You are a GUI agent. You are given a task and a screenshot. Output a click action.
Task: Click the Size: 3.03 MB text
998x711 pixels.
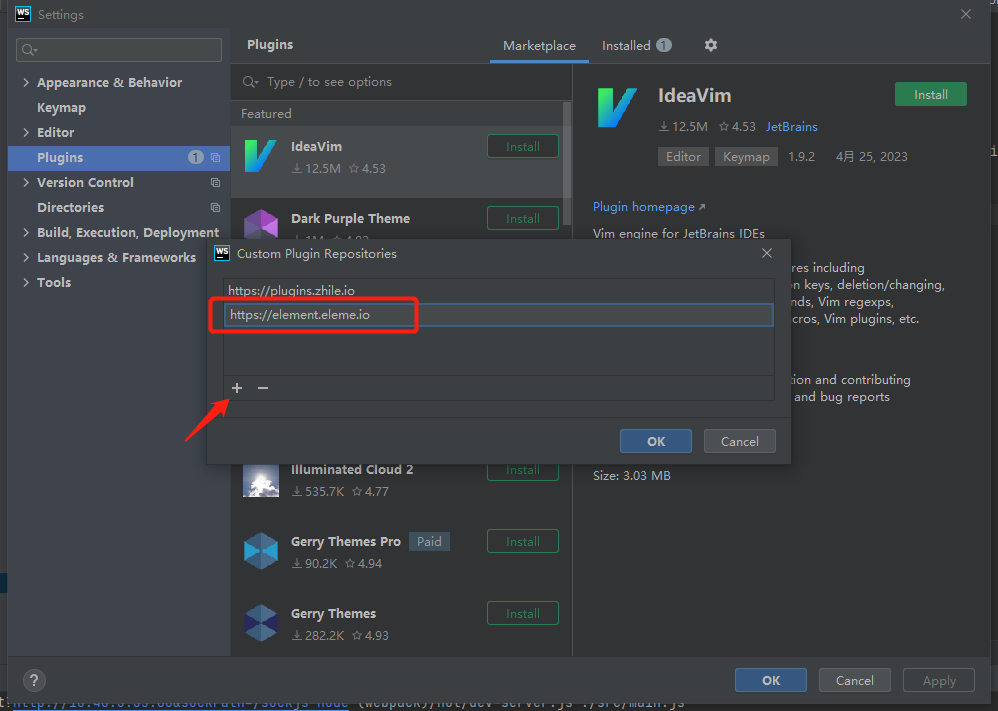(631, 475)
